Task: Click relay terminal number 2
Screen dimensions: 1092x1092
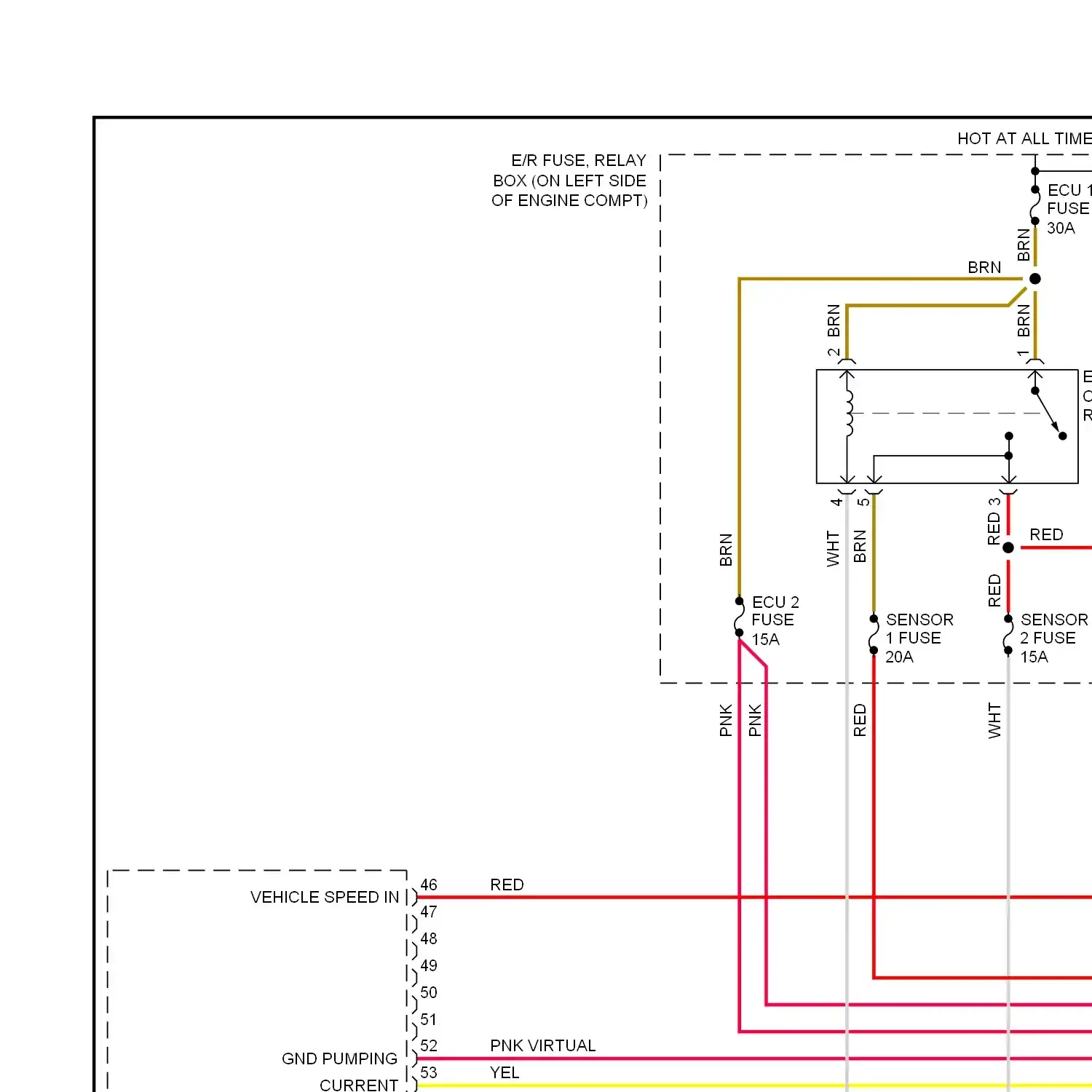Action: pos(834,352)
